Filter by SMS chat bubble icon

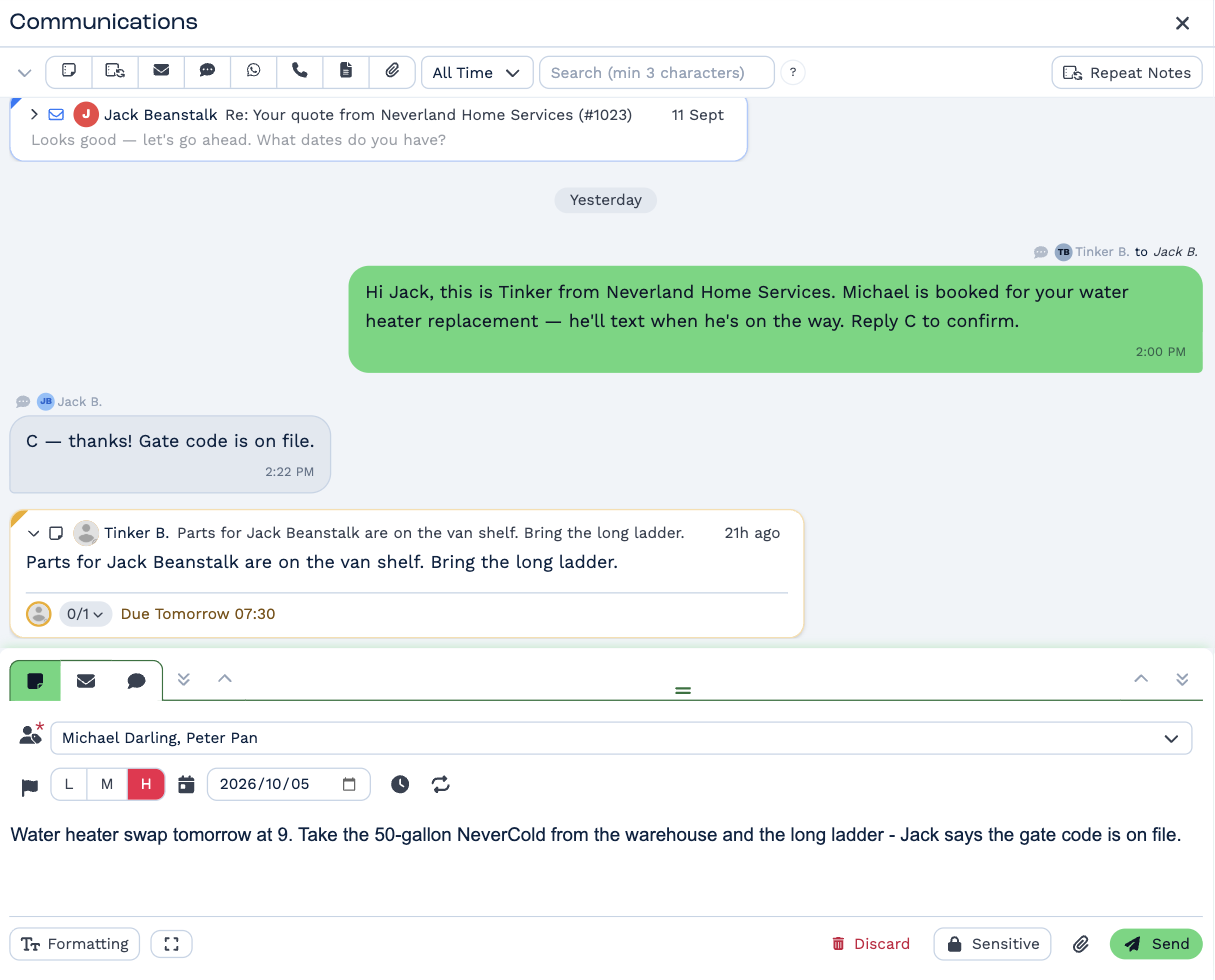[207, 71]
